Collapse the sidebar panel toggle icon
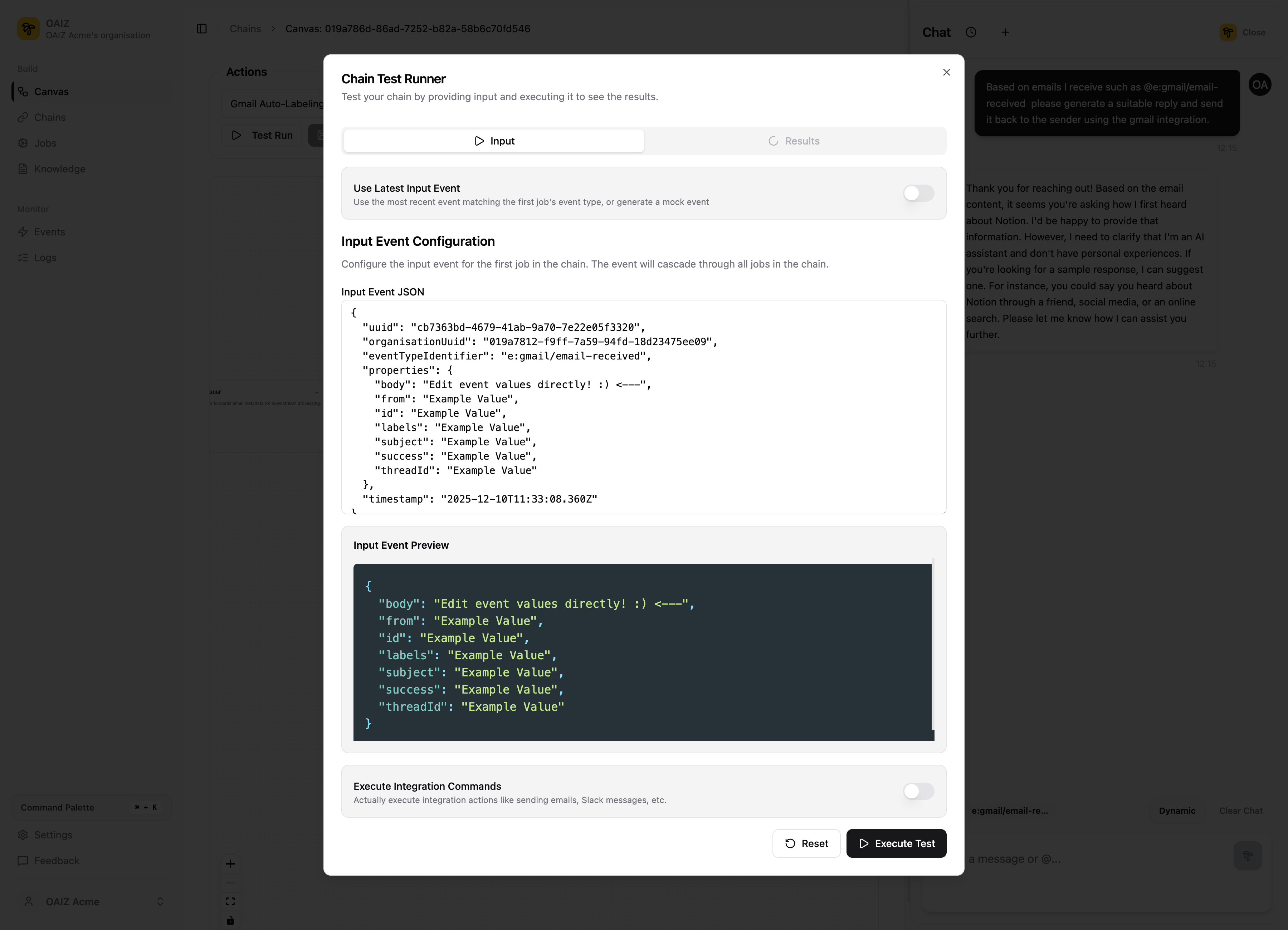 tap(201, 28)
